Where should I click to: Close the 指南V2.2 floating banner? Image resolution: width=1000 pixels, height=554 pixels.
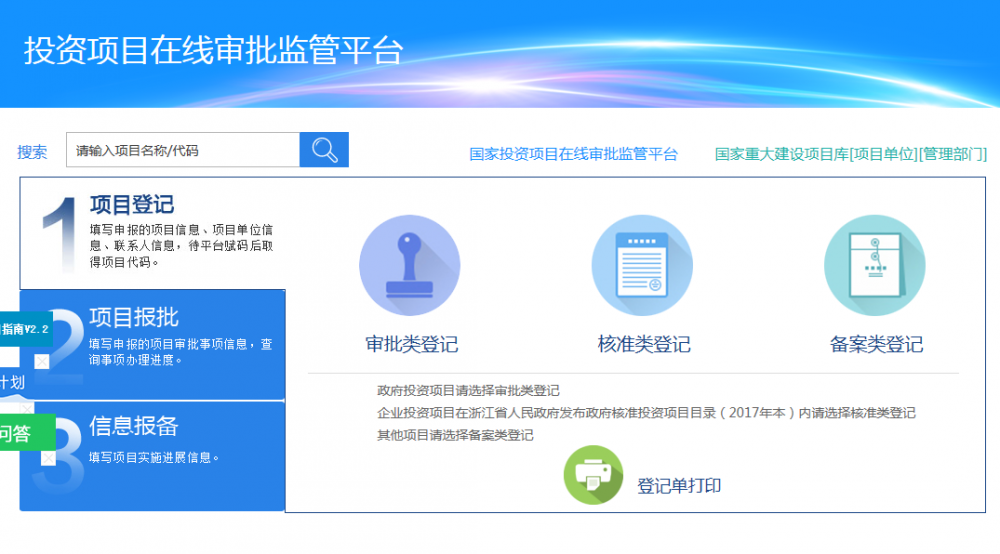point(42,361)
